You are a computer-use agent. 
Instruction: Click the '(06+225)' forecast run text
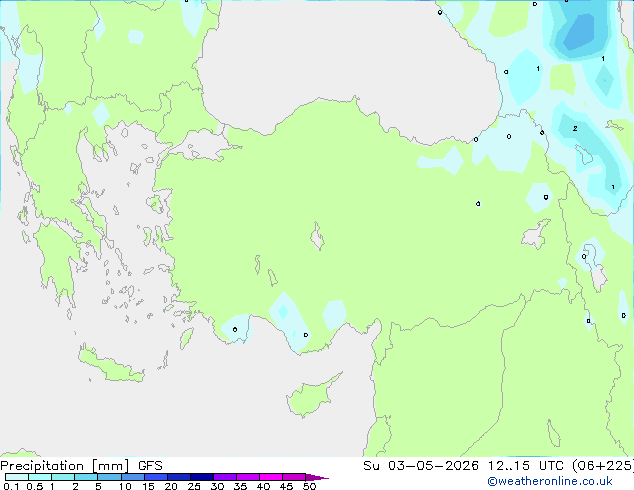[x=603, y=466]
